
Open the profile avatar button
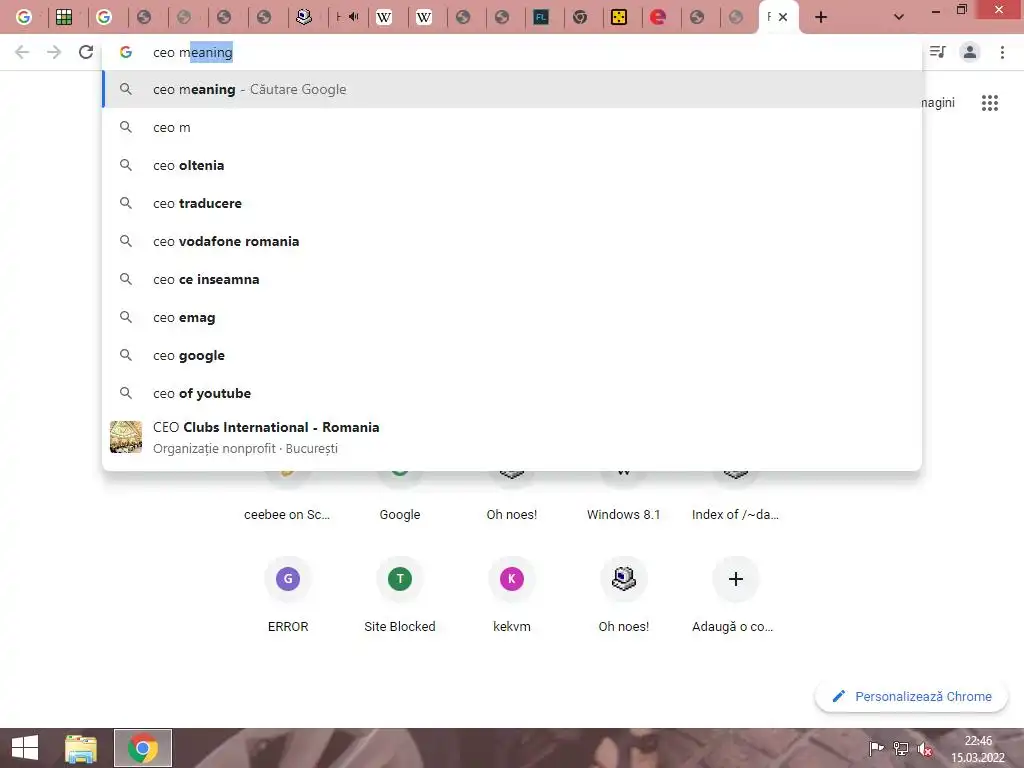tap(970, 52)
